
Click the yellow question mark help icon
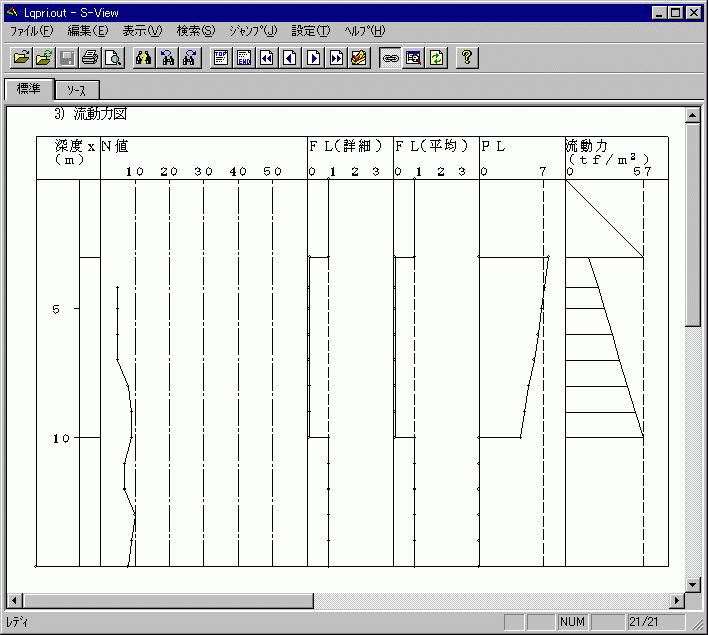coord(466,58)
